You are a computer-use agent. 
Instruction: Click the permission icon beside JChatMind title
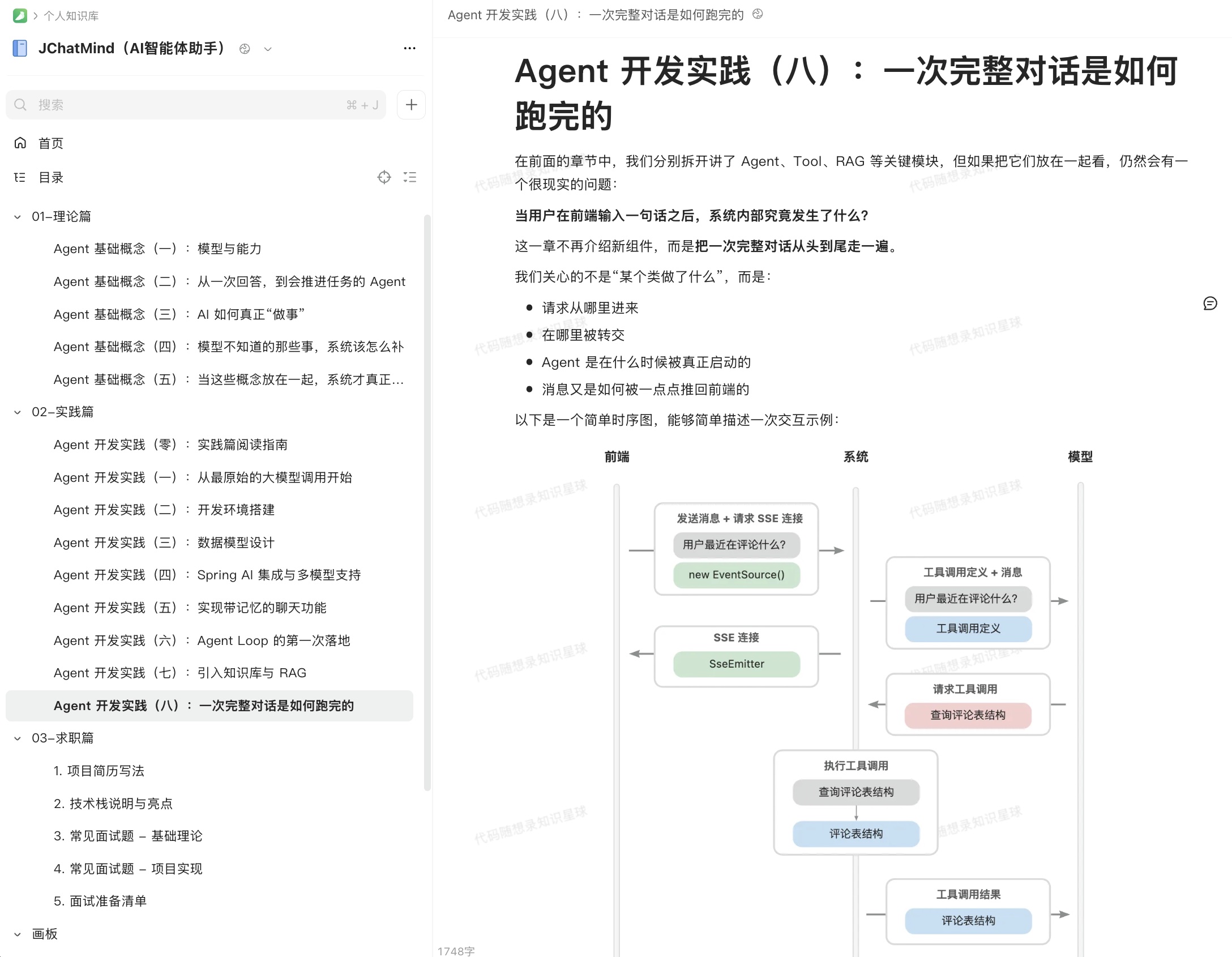tap(245, 49)
